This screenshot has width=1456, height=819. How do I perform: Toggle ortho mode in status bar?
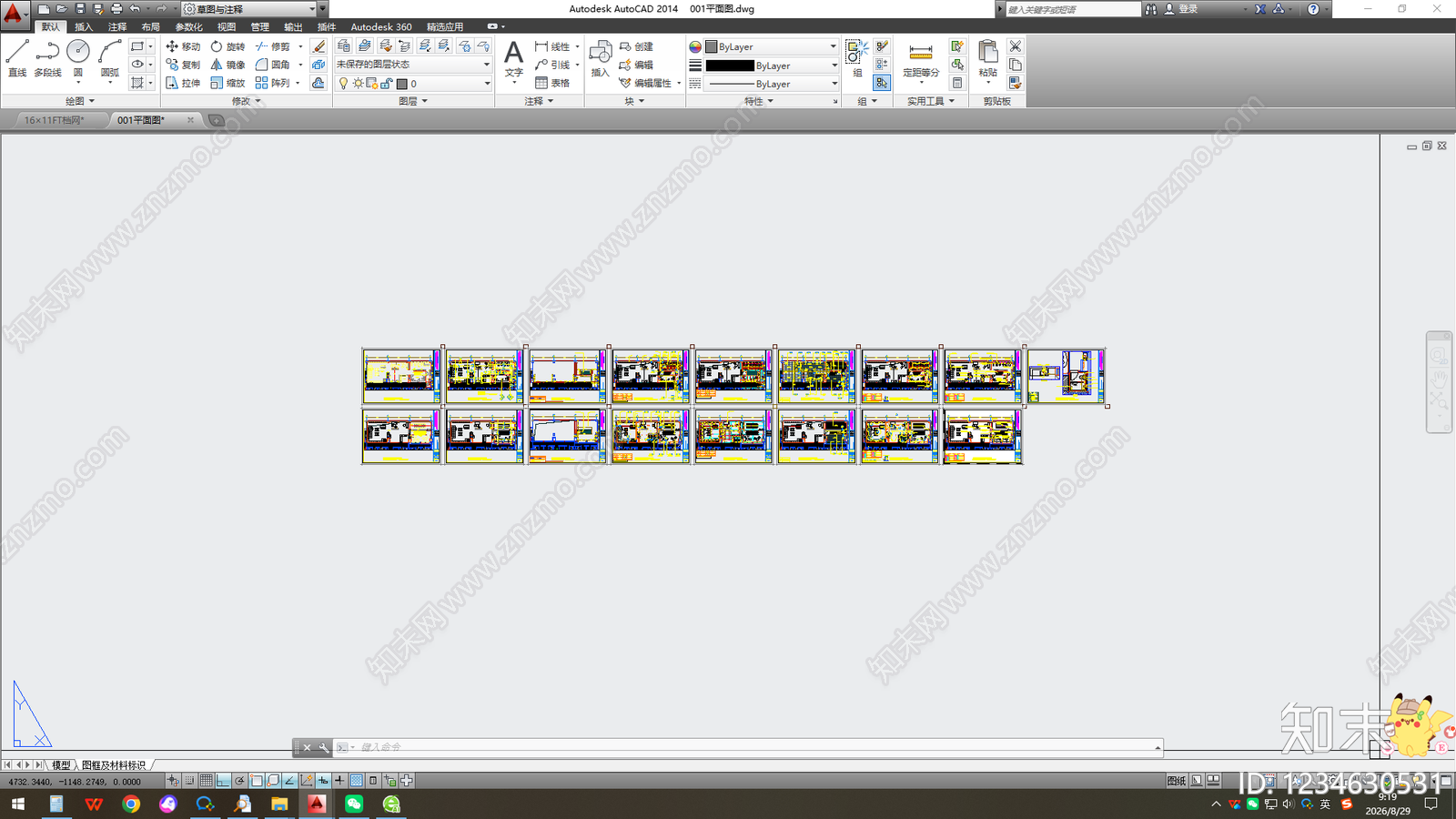(x=223, y=781)
